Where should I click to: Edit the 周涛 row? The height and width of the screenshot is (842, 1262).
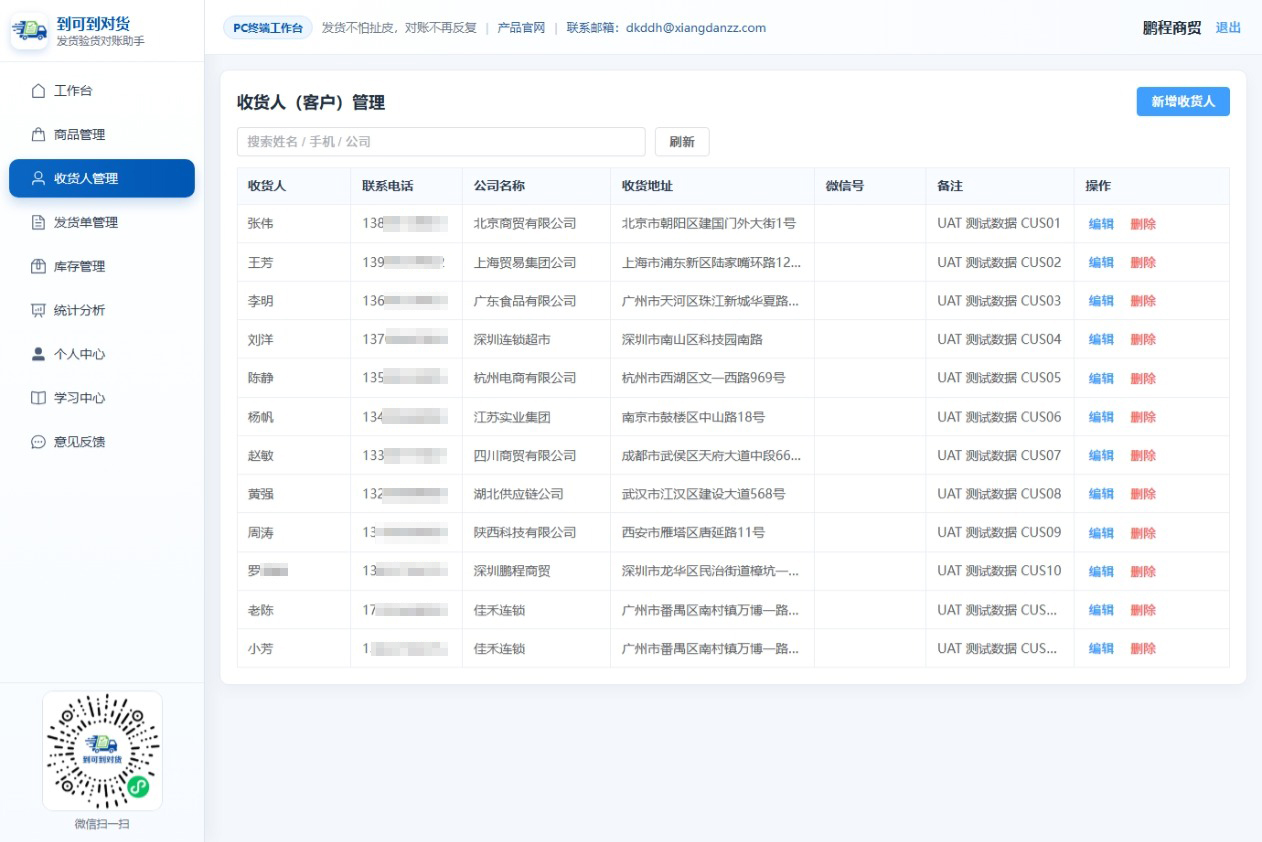pos(1101,533)
